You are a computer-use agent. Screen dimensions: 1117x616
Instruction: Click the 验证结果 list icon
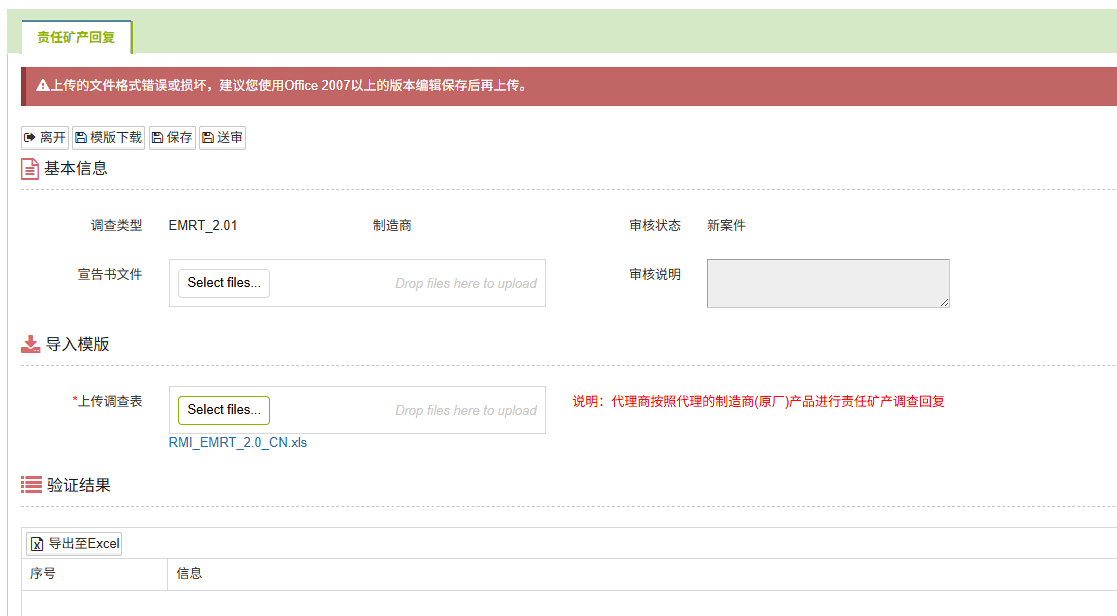(31, 485)
